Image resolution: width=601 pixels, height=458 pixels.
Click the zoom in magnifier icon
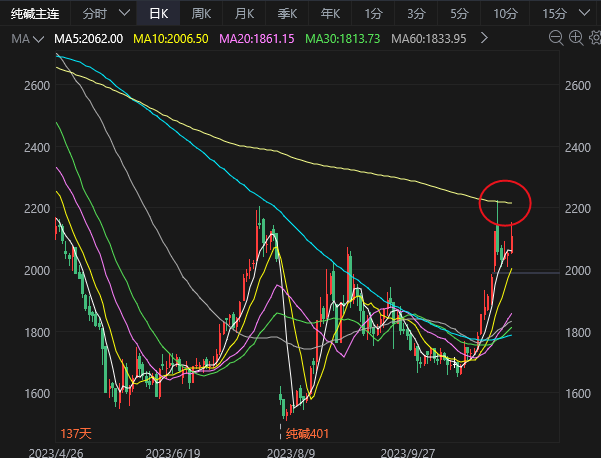pos(575,38)
